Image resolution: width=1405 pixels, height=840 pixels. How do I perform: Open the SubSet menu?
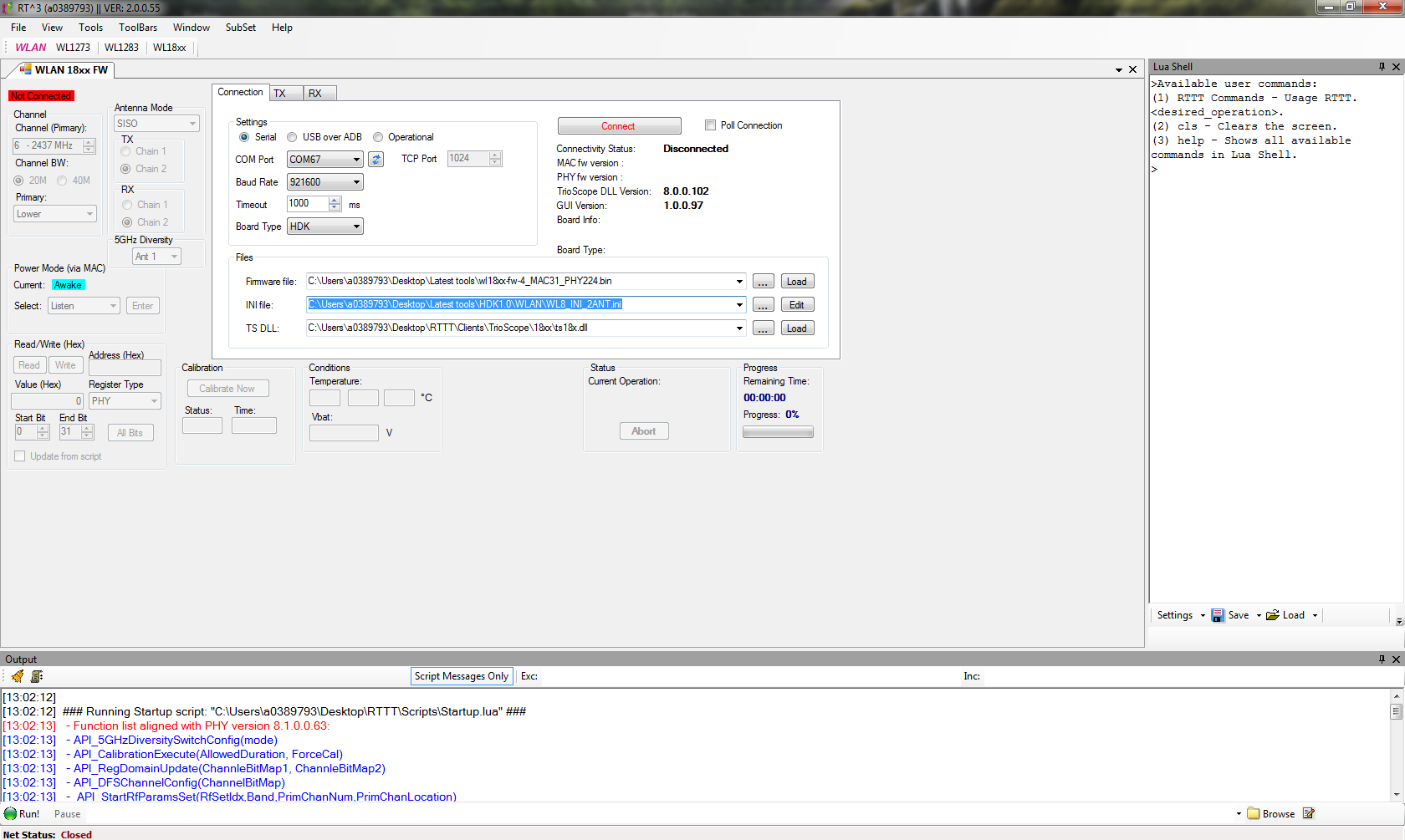[240, 27]
